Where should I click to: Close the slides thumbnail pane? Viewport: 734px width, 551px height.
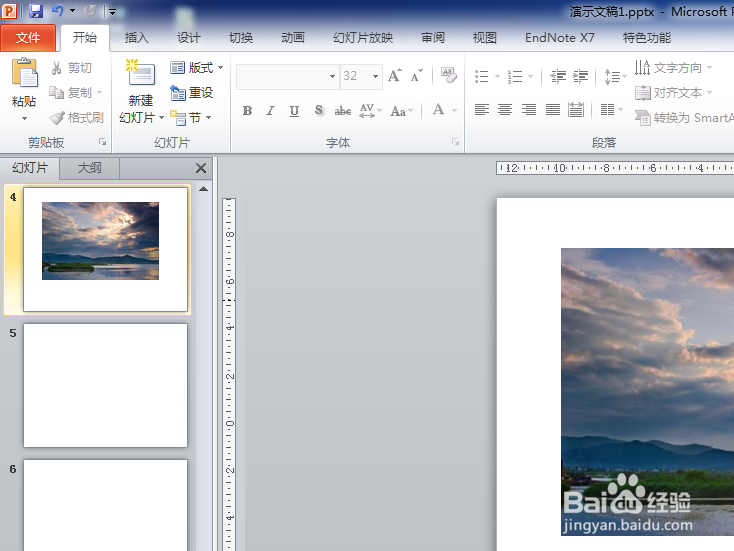pos(201,168)
